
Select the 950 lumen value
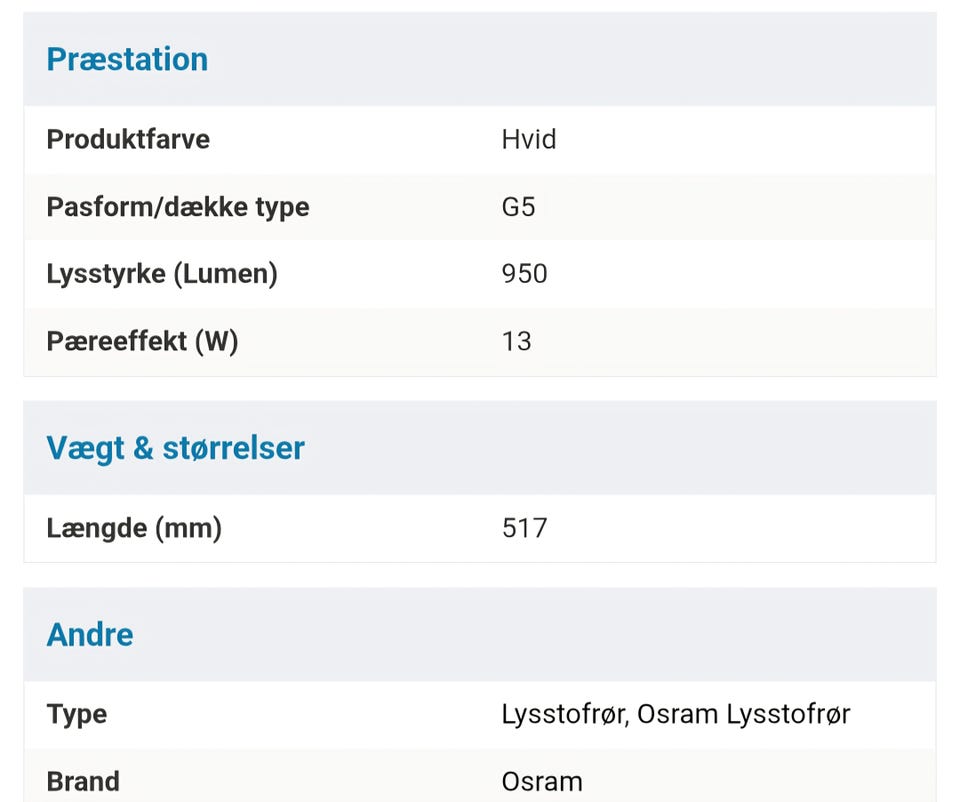tap(525, 274)
